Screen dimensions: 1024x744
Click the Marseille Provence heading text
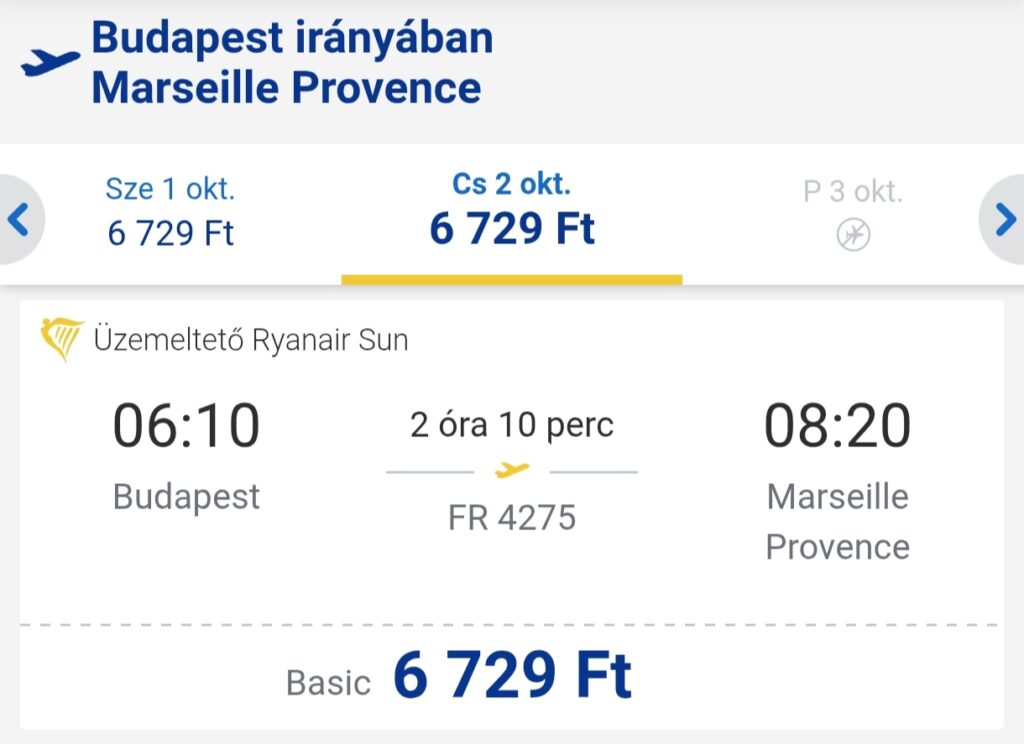(x=286, y=88)
